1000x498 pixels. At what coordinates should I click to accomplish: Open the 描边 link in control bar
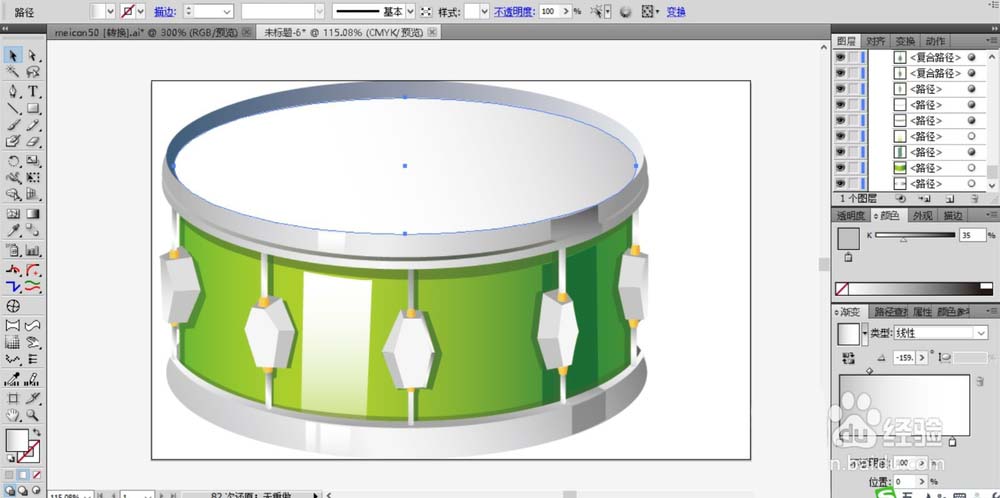pyautogui.click(x=164, y=11)
